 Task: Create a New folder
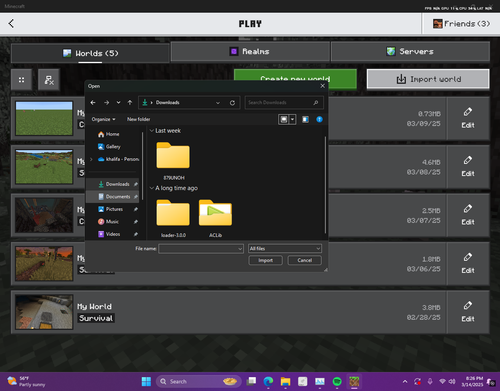point(139,119)
